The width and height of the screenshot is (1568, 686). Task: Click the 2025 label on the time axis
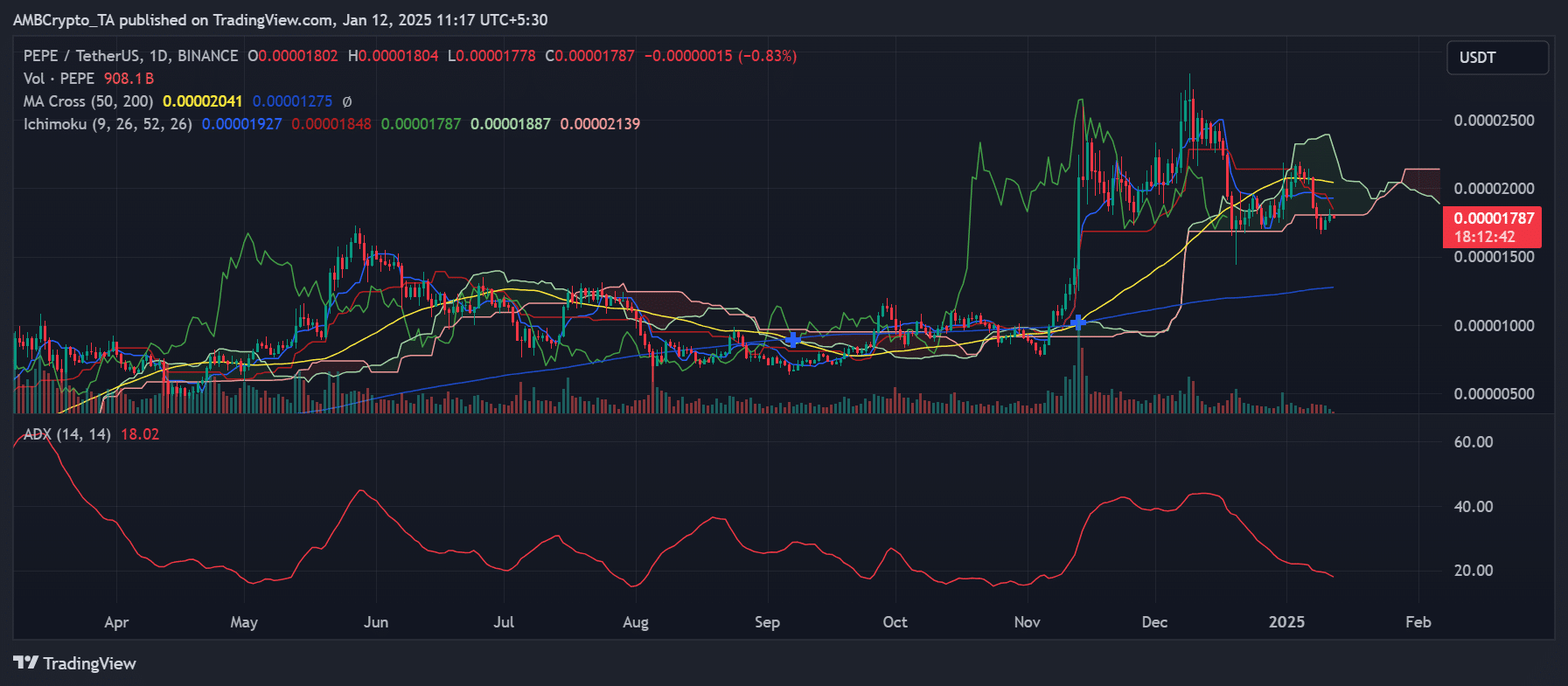click(1286, 622)
